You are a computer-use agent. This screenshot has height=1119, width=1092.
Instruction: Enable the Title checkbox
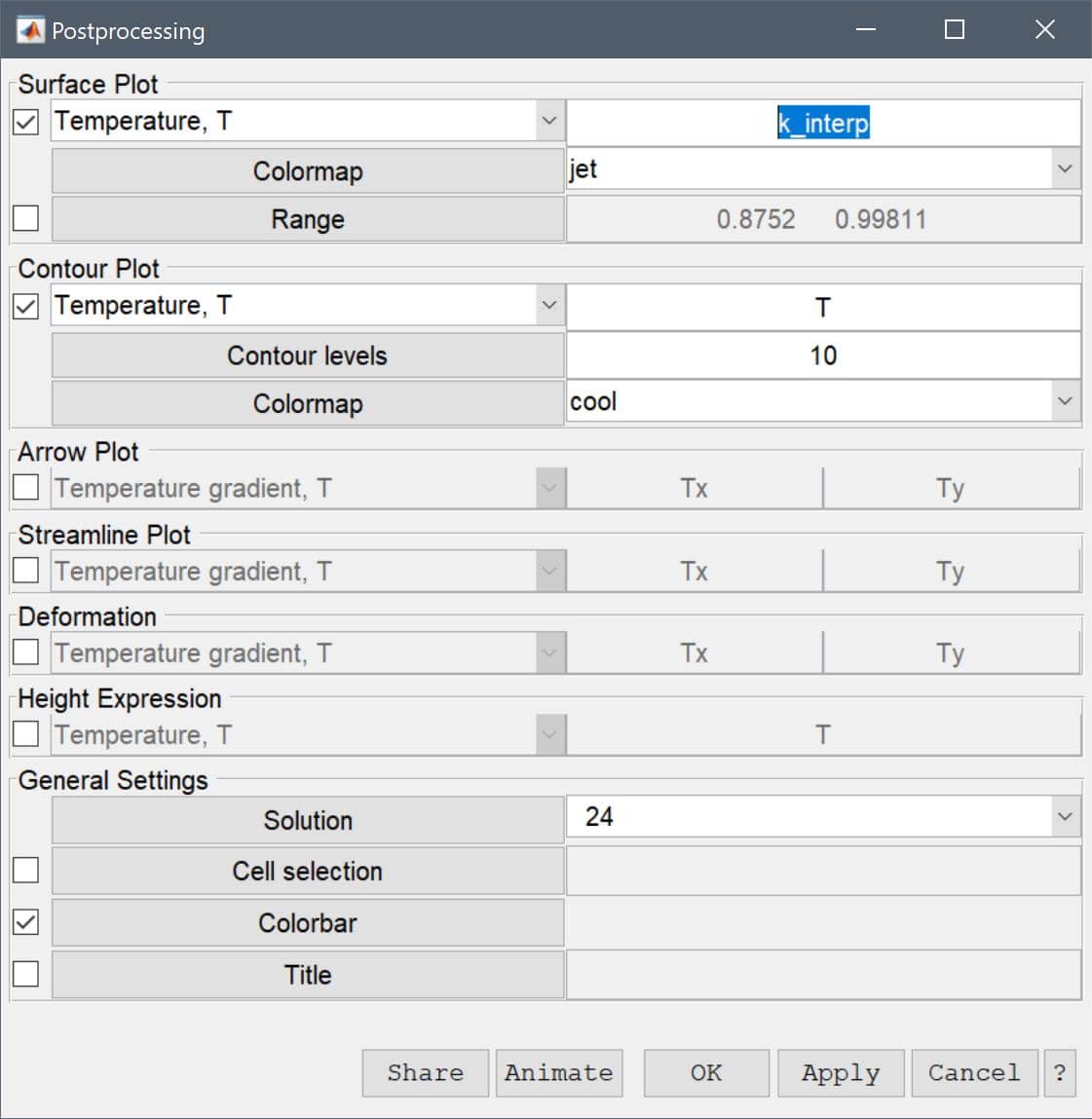point(25,974)
